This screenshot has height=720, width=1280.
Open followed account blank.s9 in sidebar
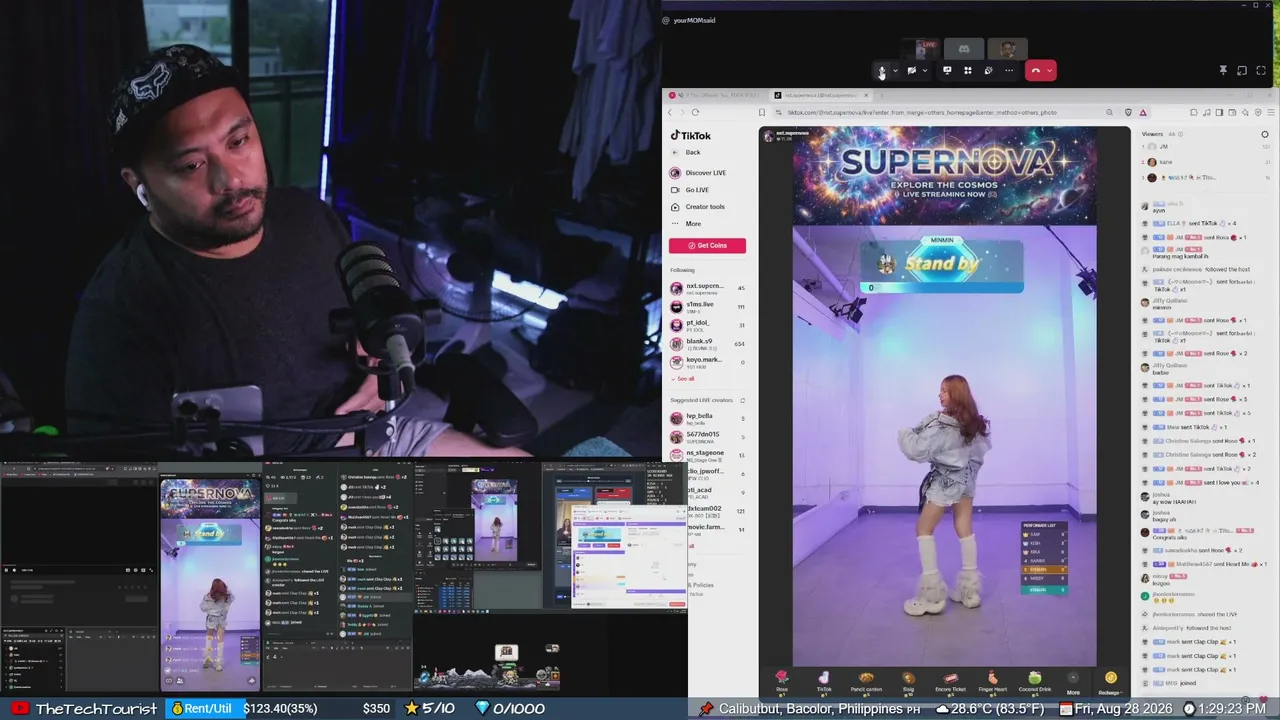point(707,343)
